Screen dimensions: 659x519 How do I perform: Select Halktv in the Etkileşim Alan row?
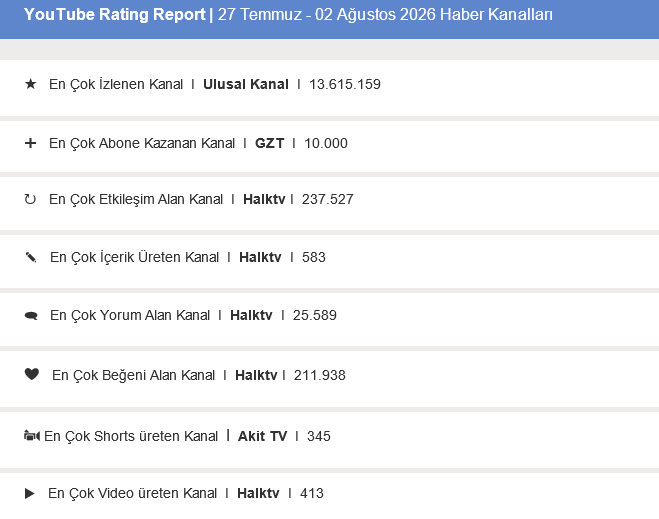click(264, 199)
